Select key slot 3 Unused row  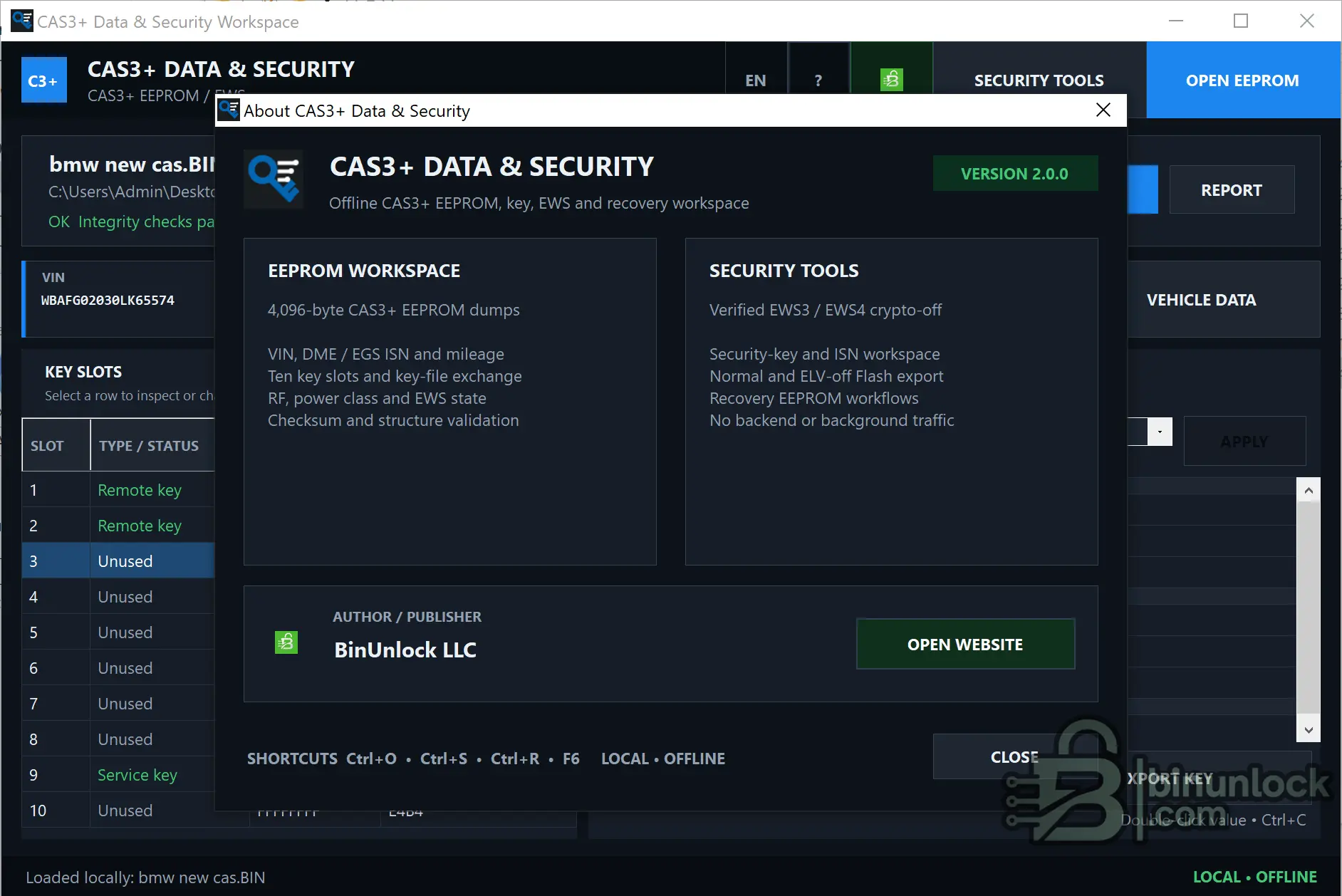pos(118,561)
